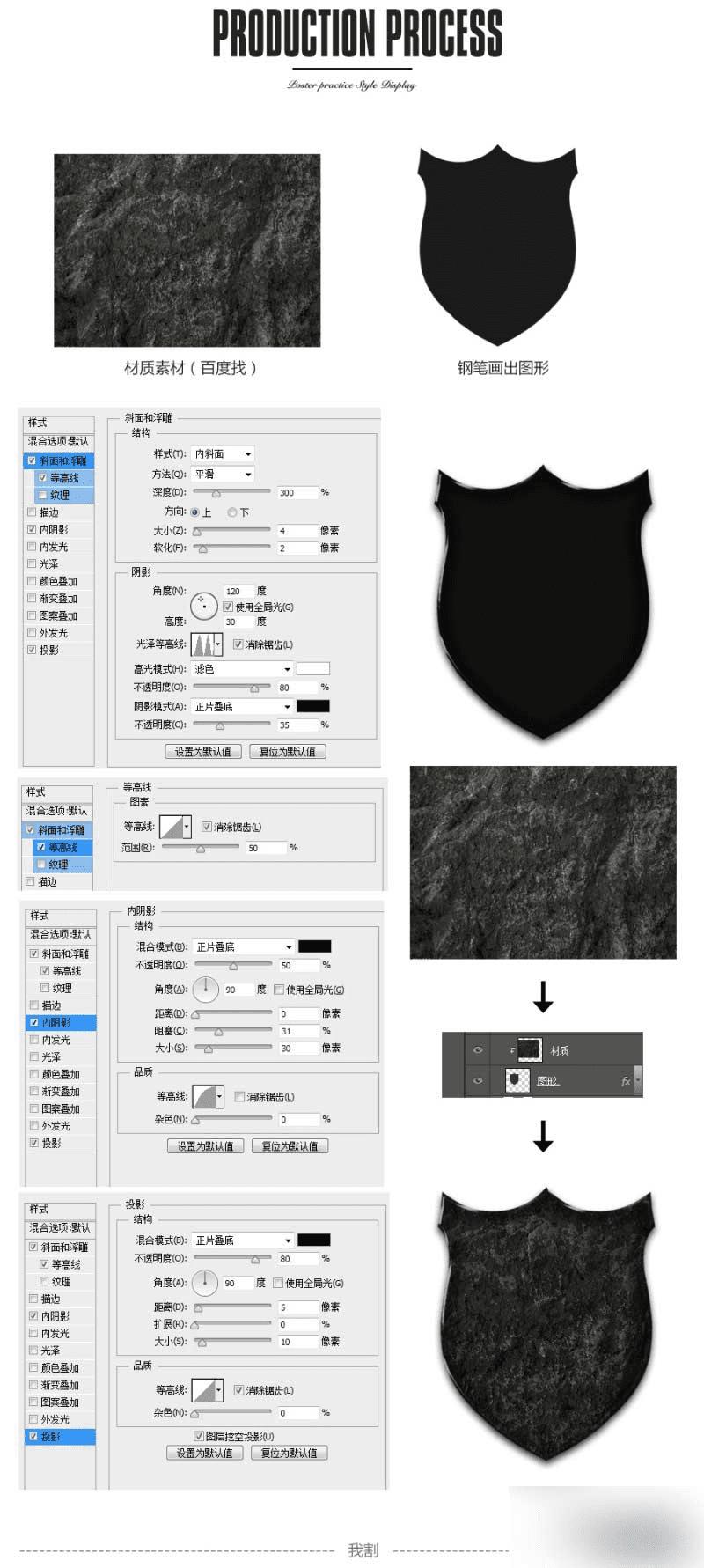Enable 使用全局光 in 投影 dialog

278,1283
